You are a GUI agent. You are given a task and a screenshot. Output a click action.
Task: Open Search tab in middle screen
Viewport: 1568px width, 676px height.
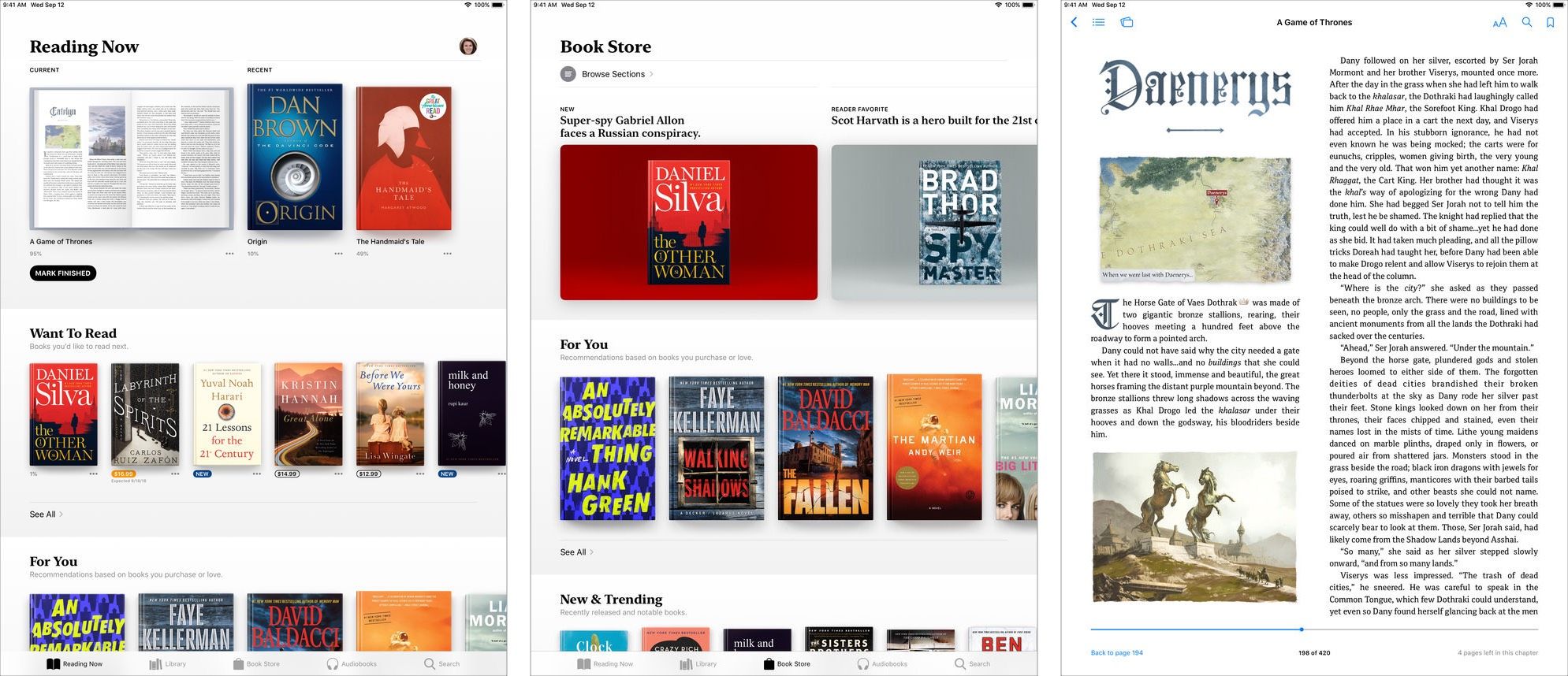(x=972, y=664)
